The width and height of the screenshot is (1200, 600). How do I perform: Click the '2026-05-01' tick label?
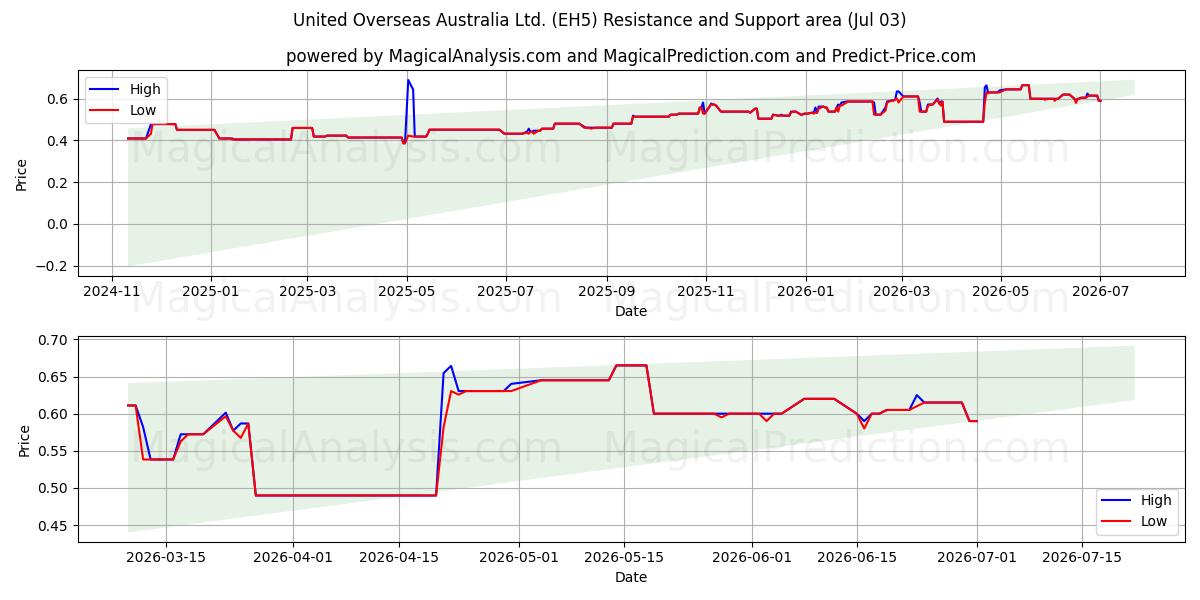pos(519,559)
